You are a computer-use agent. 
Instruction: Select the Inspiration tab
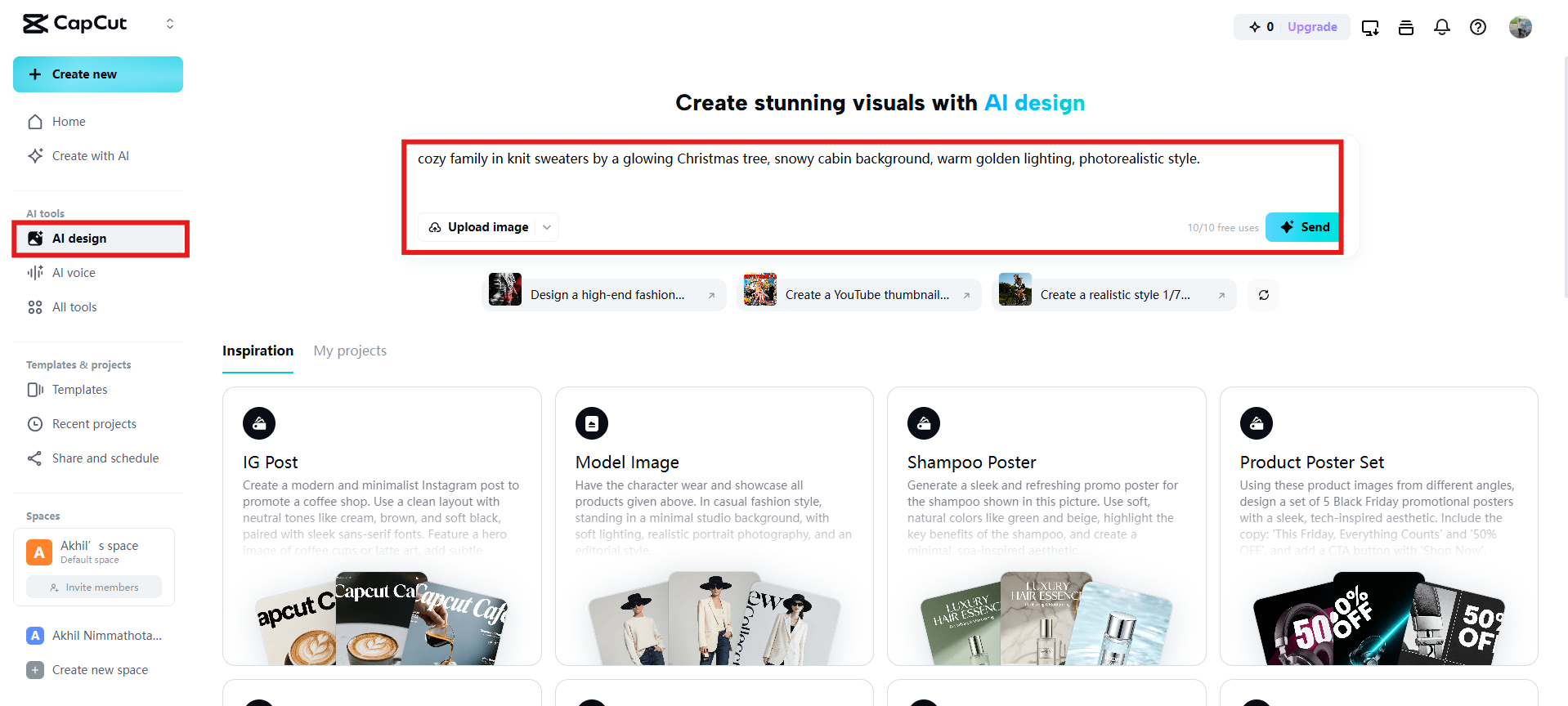tap(258, 351)
